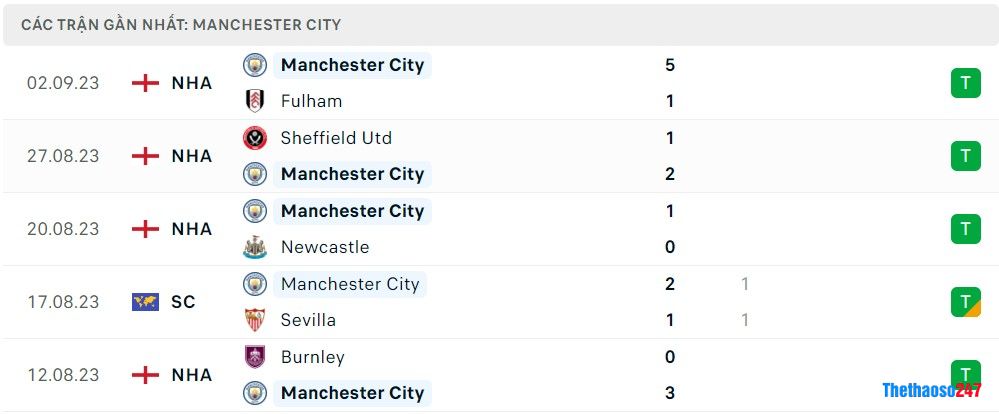Click the Burnley club crest icon

tap(255, 357)
